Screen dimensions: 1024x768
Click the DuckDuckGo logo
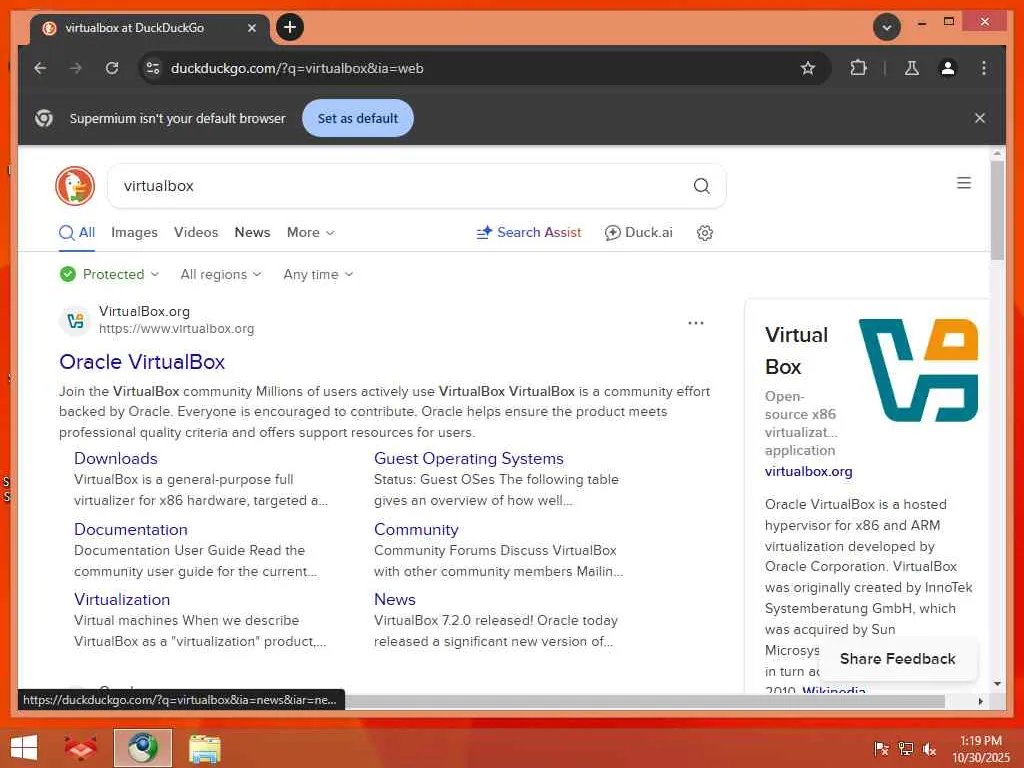pos(75,185)
